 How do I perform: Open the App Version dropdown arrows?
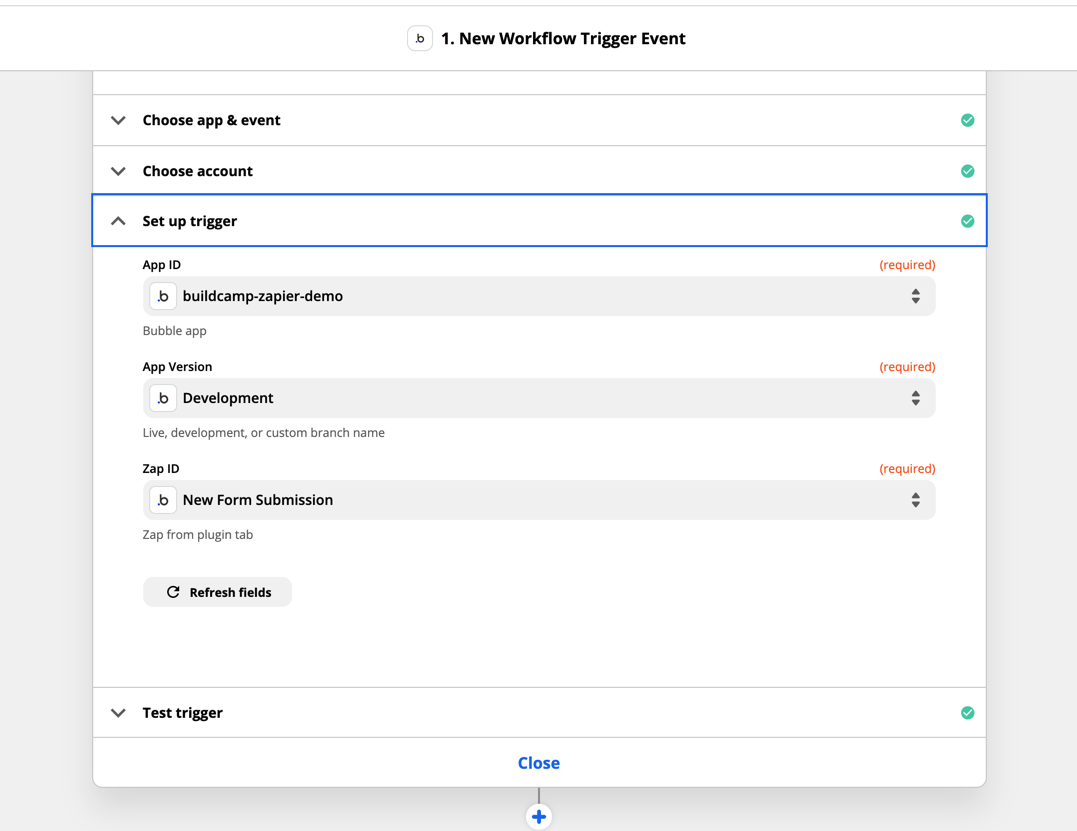click(915, 398)
